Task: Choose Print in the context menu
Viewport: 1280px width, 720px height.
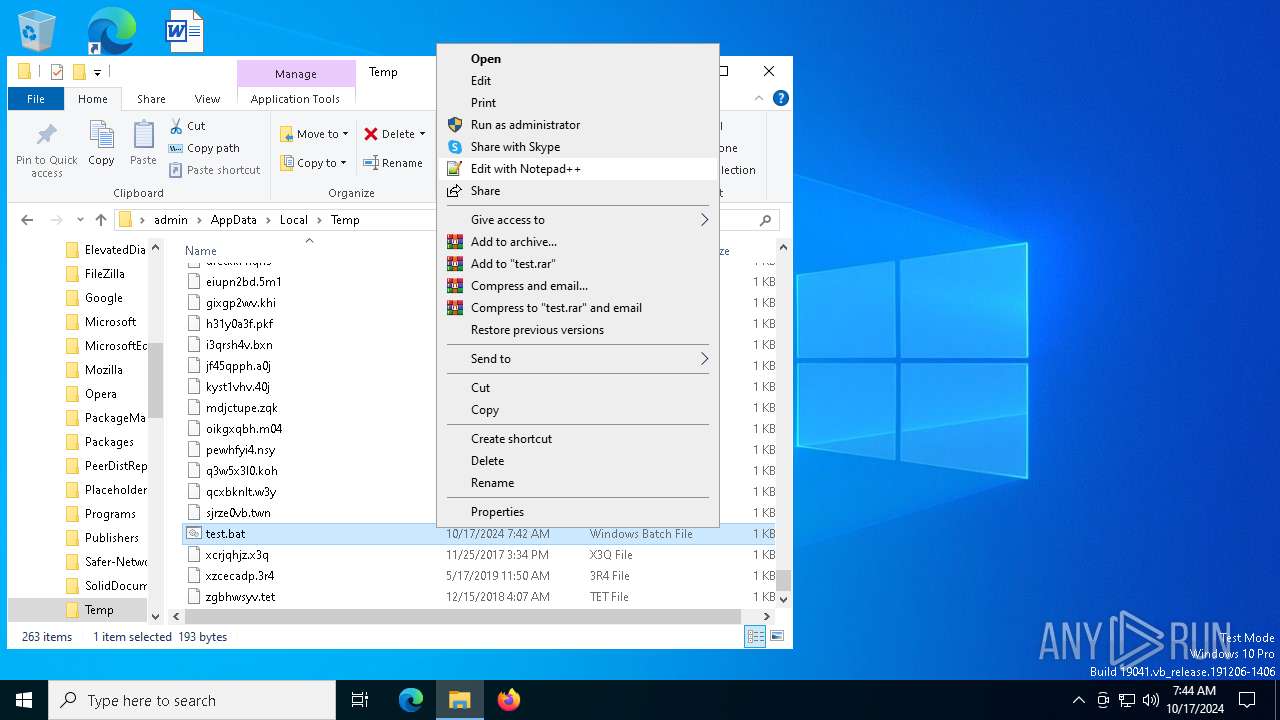Action: 578,103
